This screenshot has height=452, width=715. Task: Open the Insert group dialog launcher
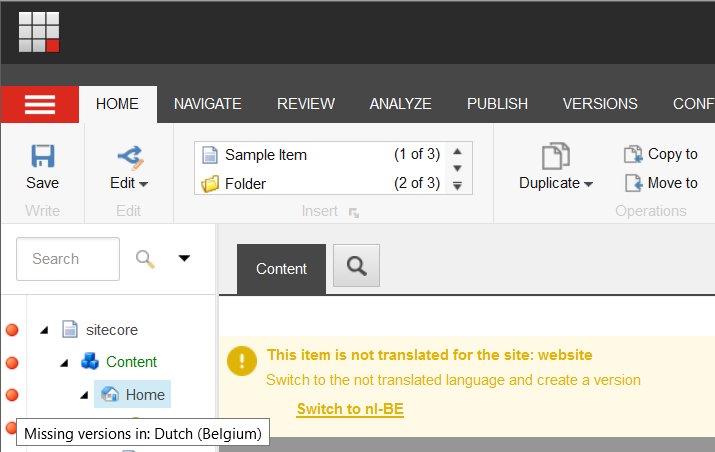pos(354,213)
